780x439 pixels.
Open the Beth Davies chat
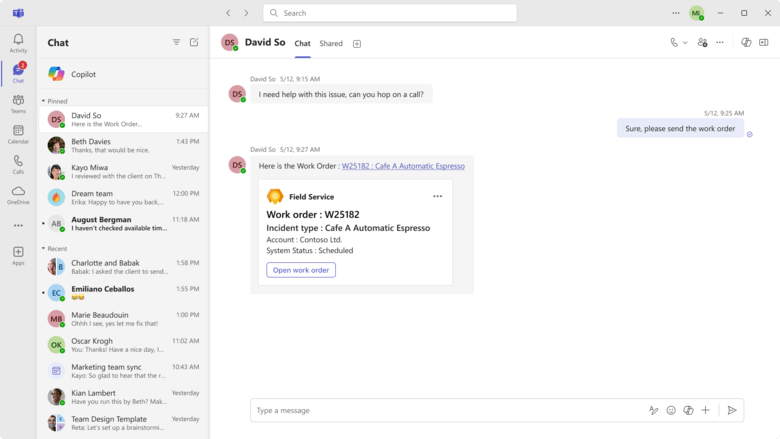123,145
